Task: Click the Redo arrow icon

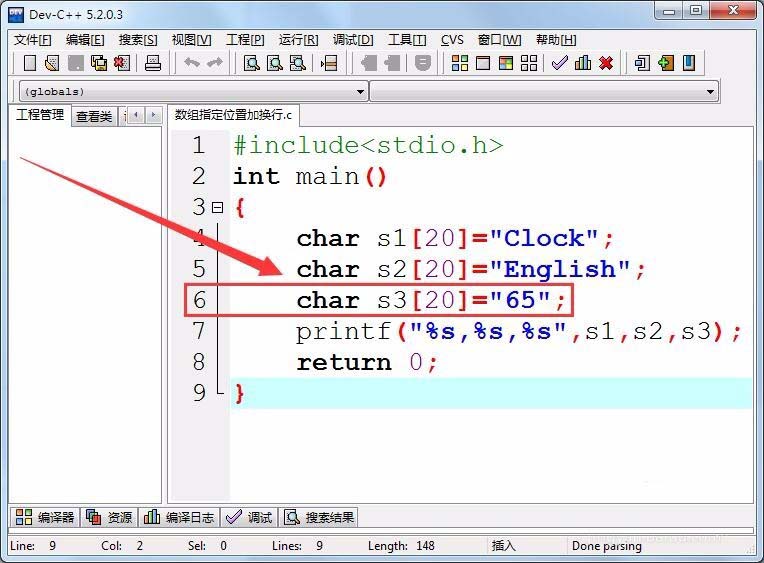Action: [x=215, y=62]
